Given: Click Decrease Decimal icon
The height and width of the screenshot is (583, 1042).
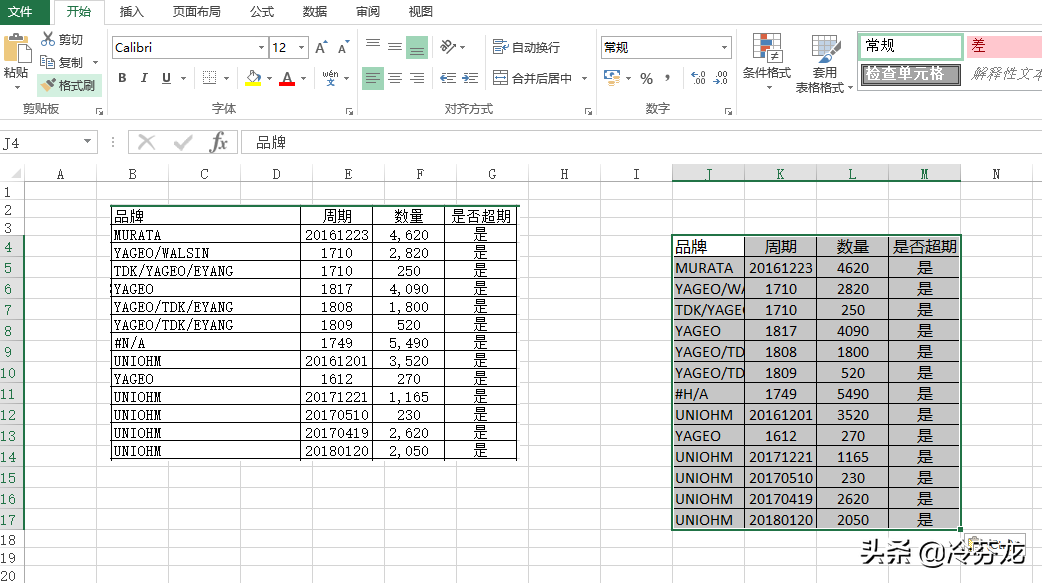Looking at the screenshot, I should pyautogui.click(x=720, y=78).
